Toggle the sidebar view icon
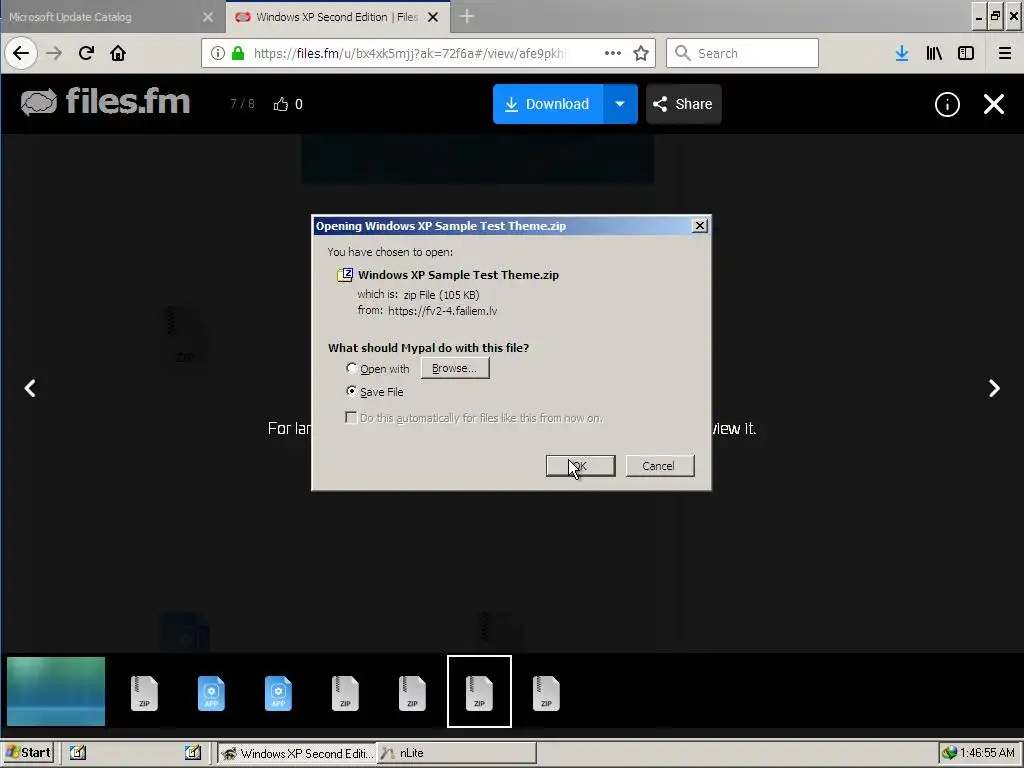Image resolution: width=1024 pixels, height=768 pixels. (966, 53)
